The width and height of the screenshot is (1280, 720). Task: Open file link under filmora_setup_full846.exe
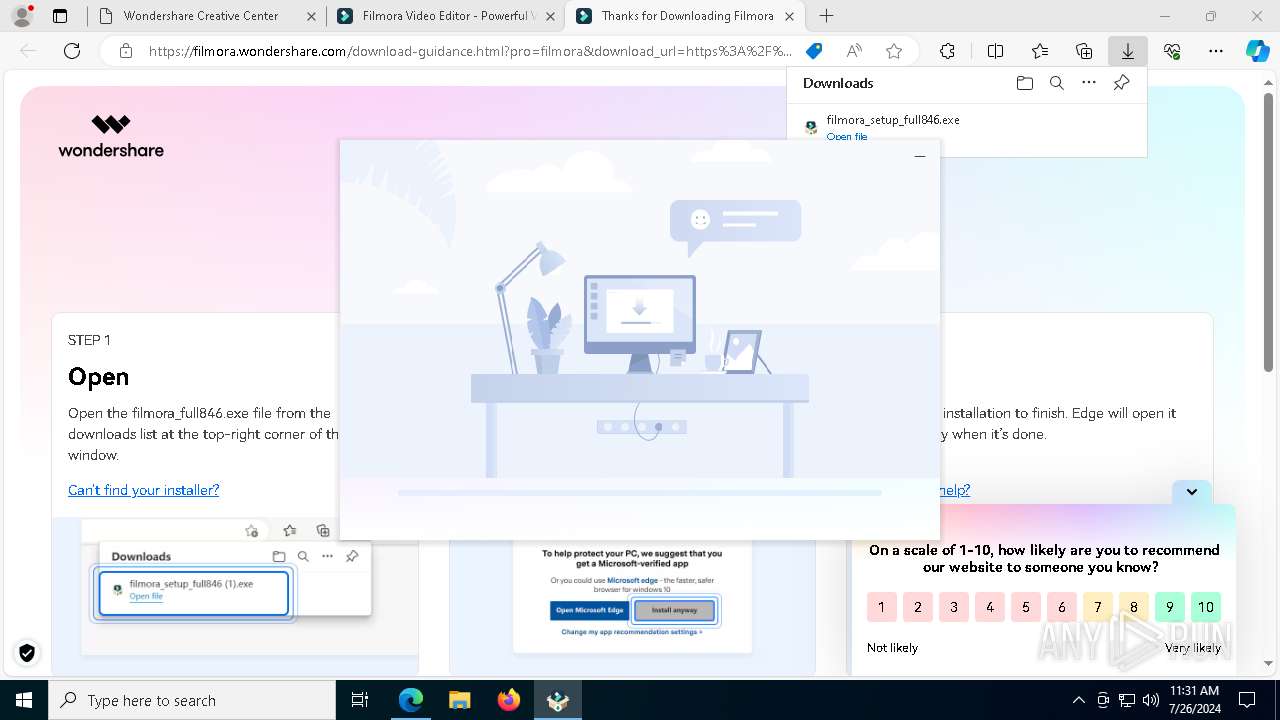847,136
